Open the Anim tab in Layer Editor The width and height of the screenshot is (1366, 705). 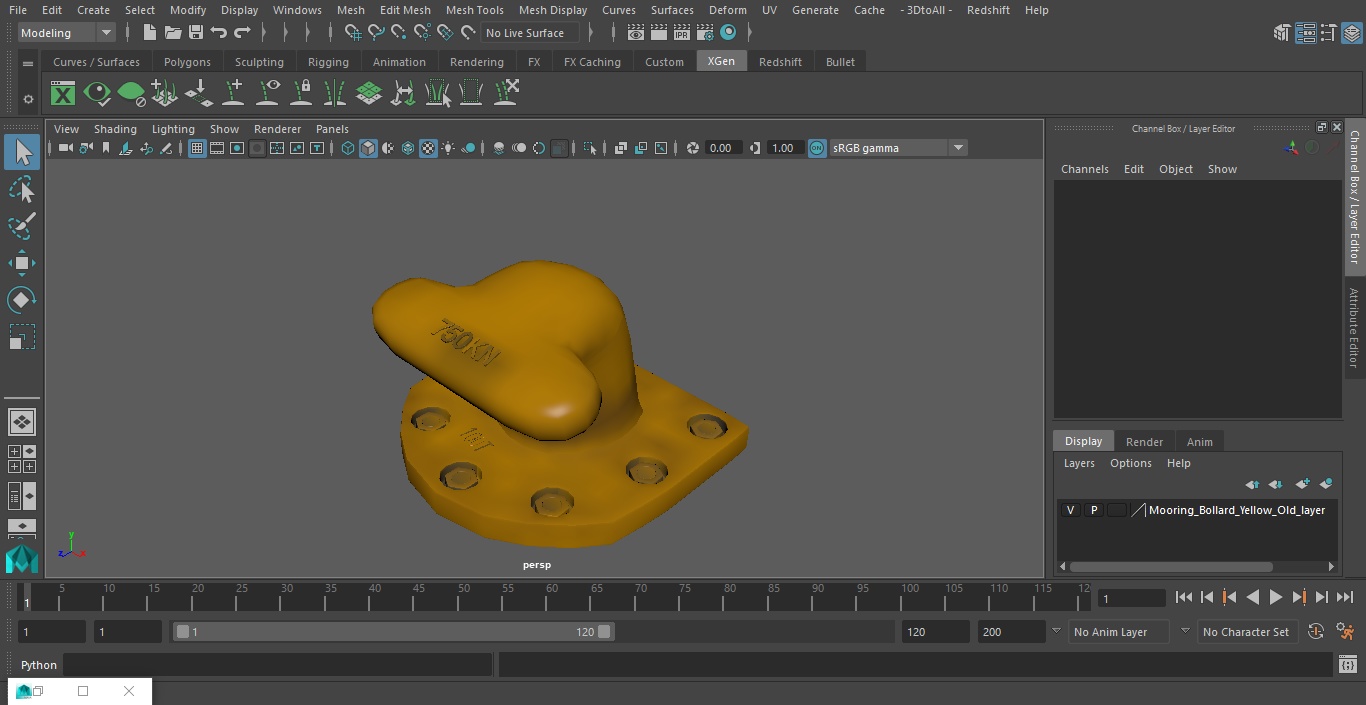(x=1199, y=441)
